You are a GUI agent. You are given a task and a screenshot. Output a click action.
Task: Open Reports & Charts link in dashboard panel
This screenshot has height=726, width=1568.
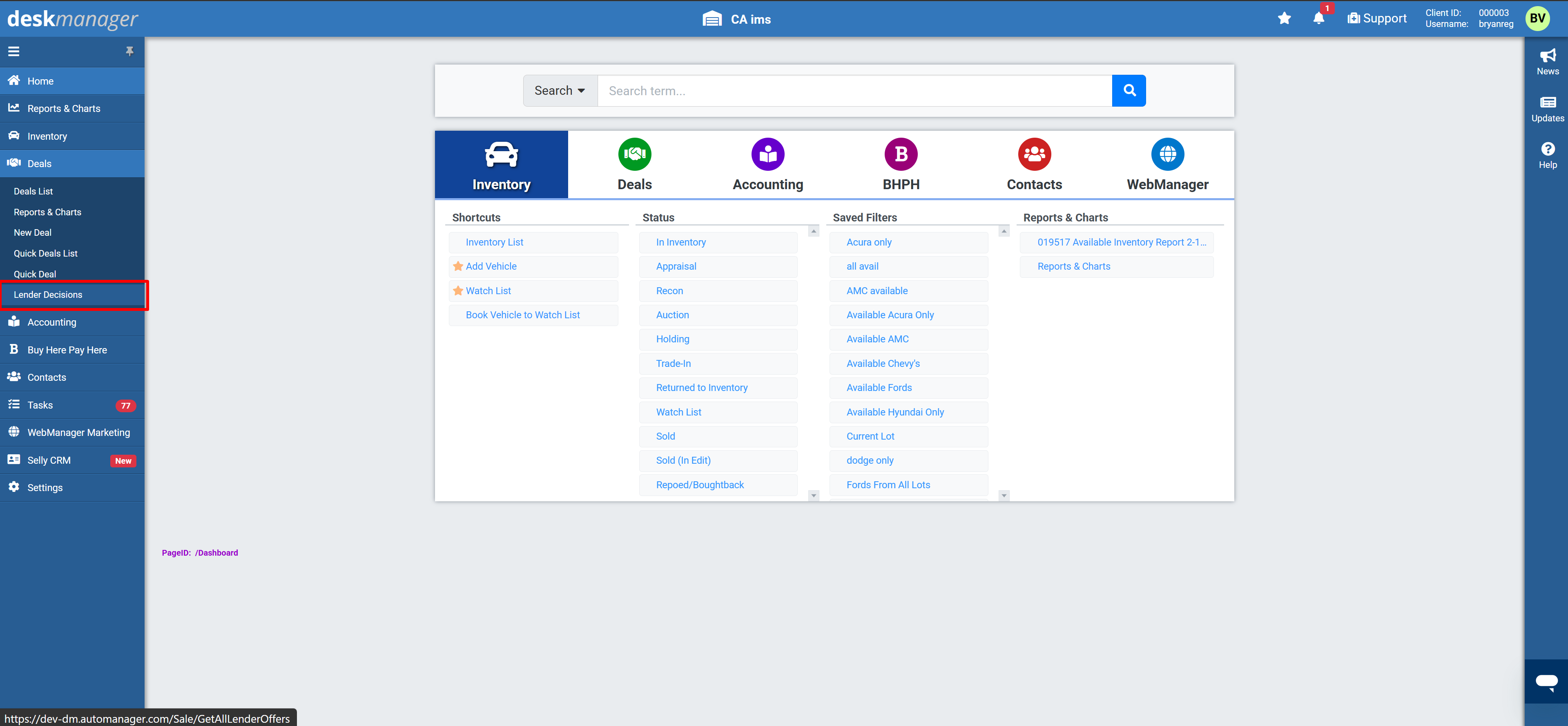coord(1117,266)
